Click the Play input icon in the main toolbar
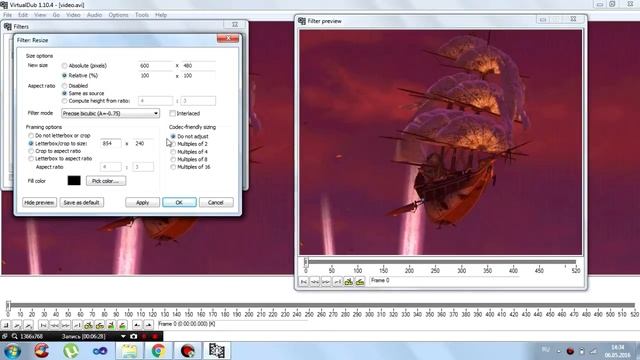The height and width of the screenshot is (360, 640). coord(17,325)
